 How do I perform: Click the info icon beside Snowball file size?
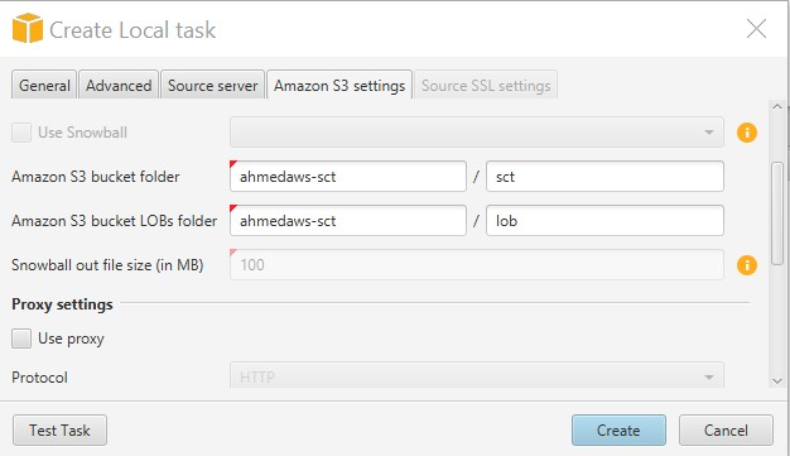pos(746,265)
